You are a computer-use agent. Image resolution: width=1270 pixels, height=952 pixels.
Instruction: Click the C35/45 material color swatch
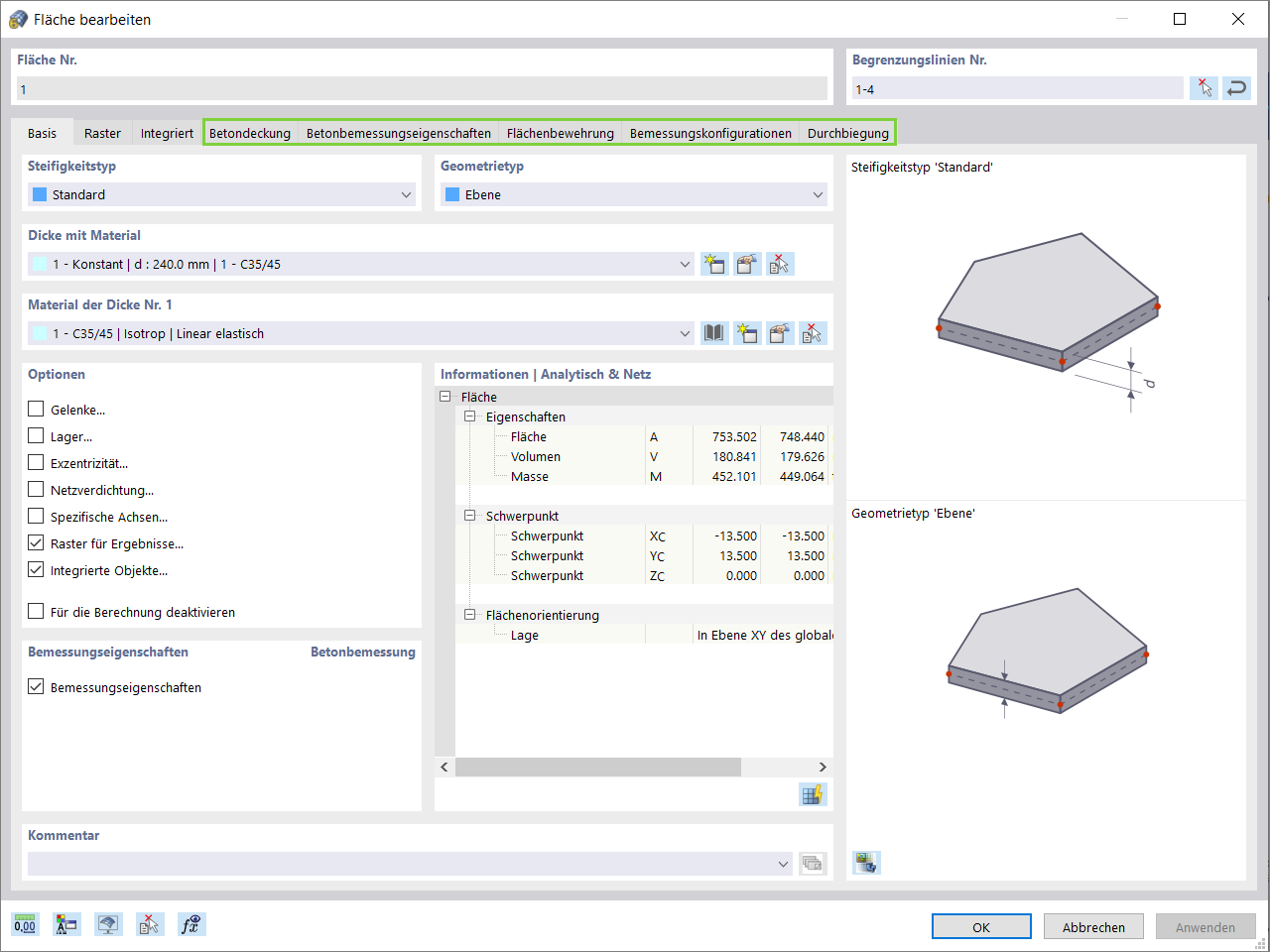coord(40,333)
